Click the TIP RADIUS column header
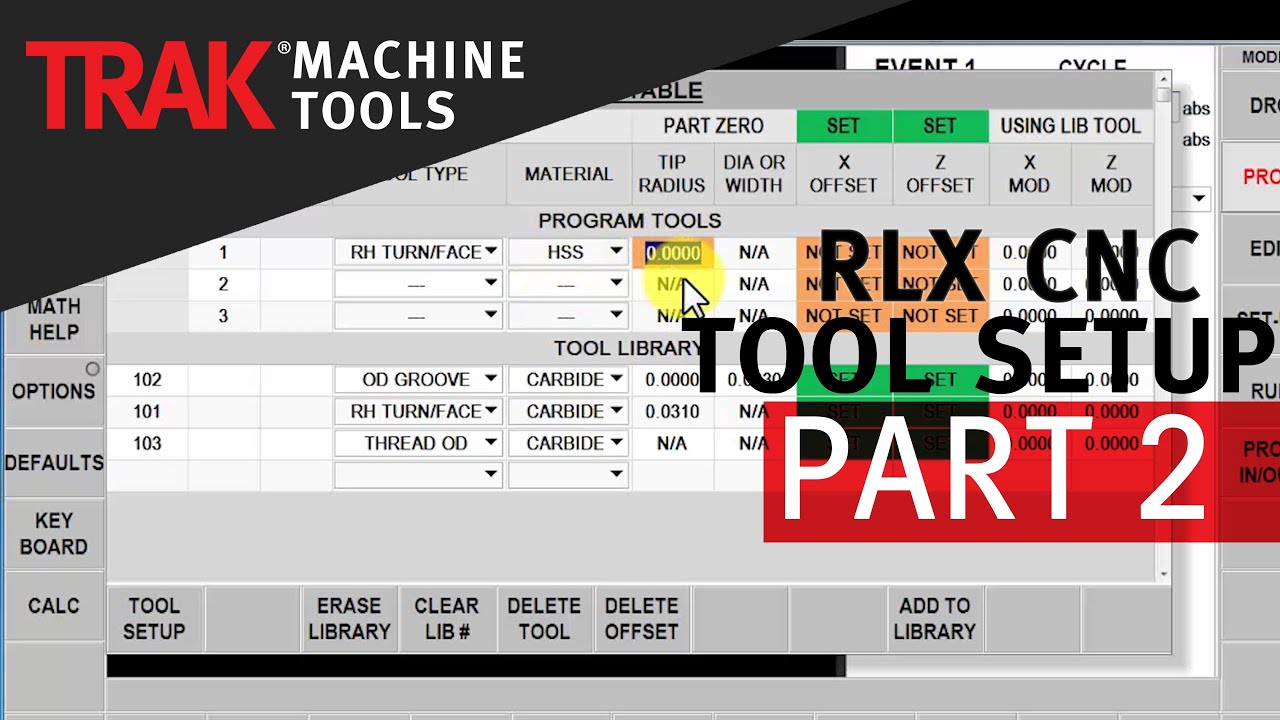The height and width of the screenshot is (720, 1280). (x=672, y=174)
